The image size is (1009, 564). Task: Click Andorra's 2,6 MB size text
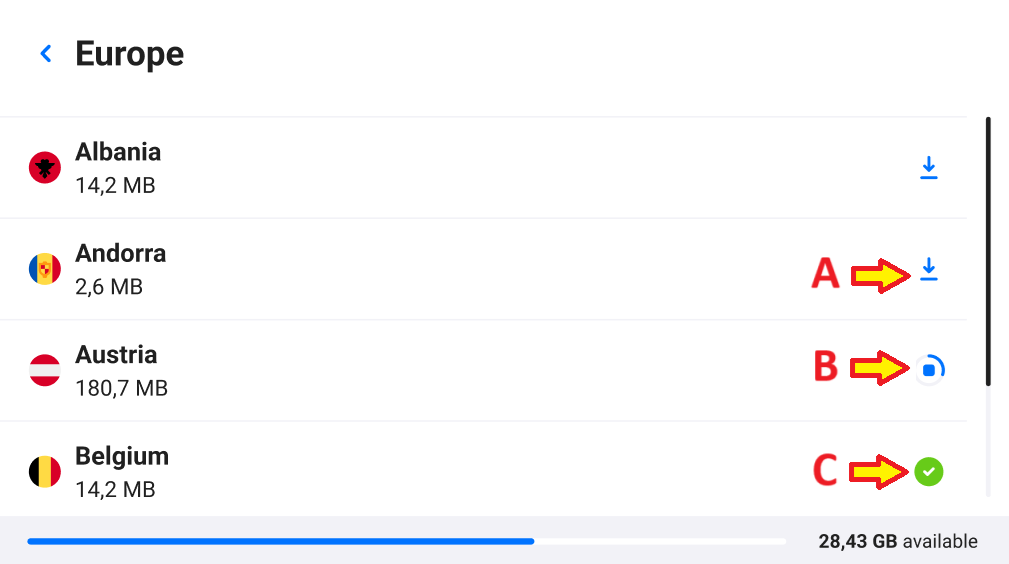point(109,287)
